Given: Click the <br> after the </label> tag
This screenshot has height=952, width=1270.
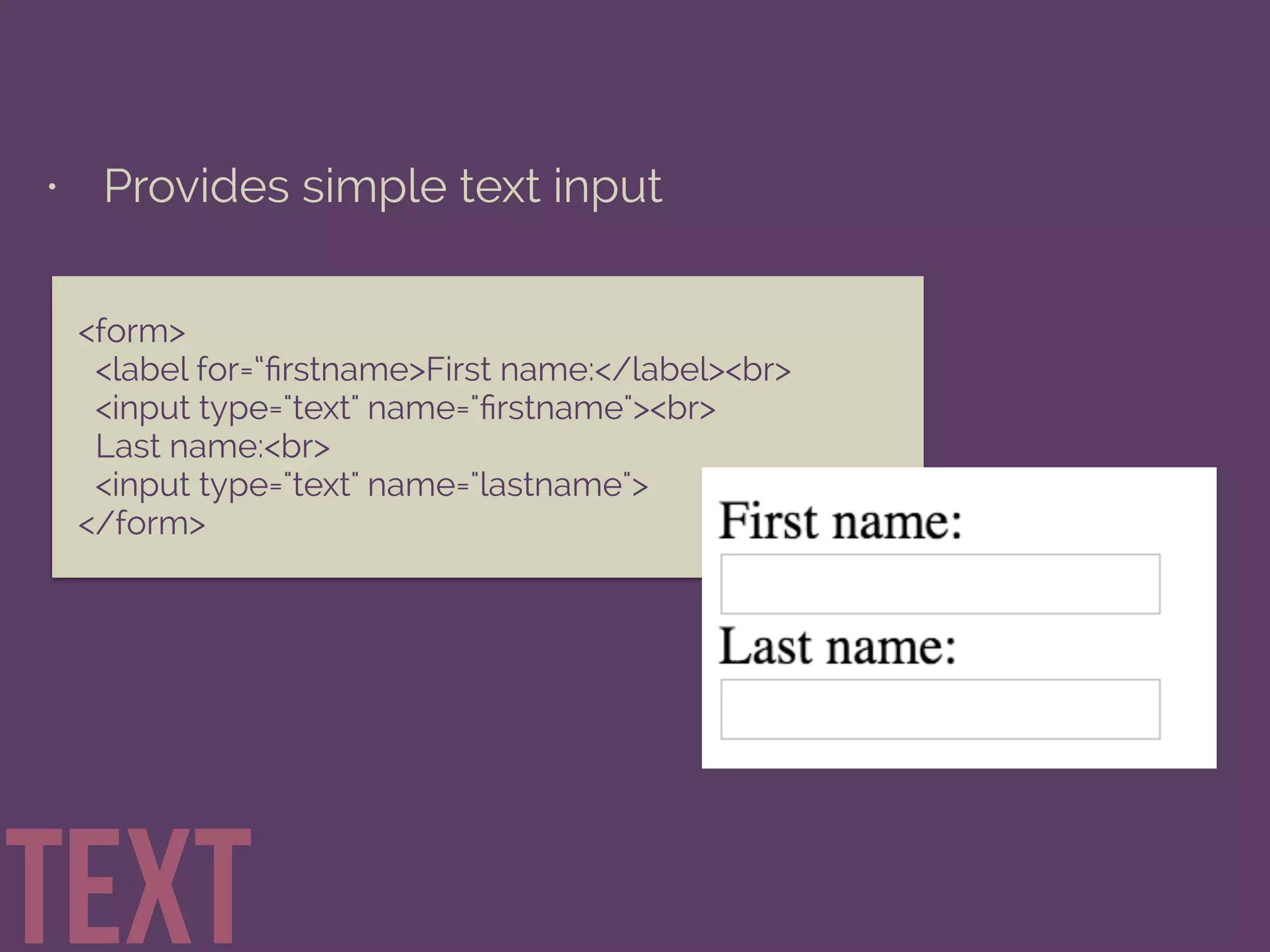Looking at the screenshot, I should pos(758,370).
